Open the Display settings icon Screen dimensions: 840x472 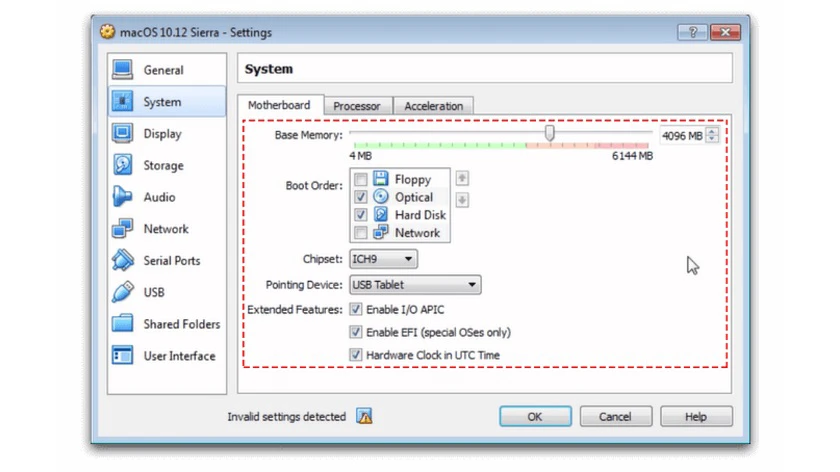[123, 133]
